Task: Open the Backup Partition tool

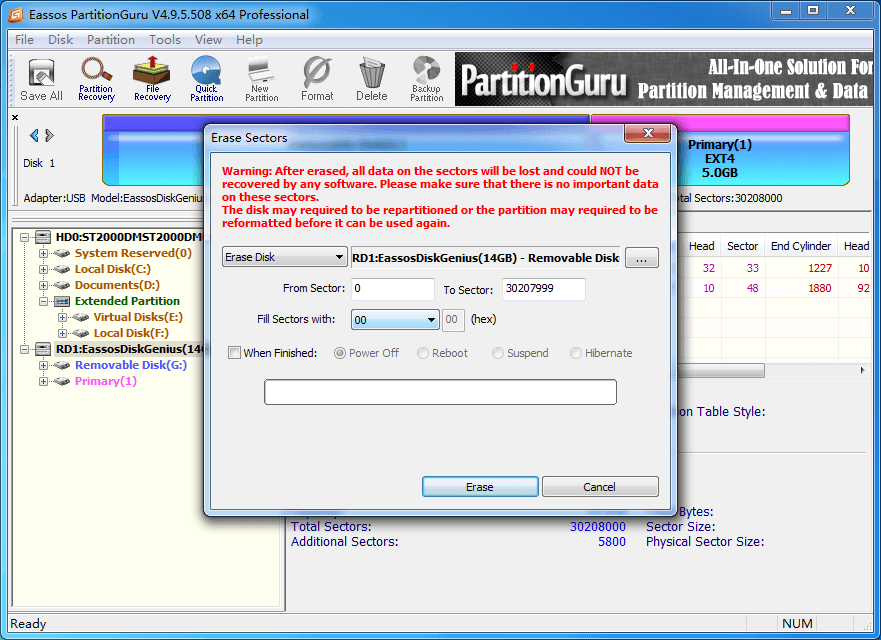Action: click(426, 80)
